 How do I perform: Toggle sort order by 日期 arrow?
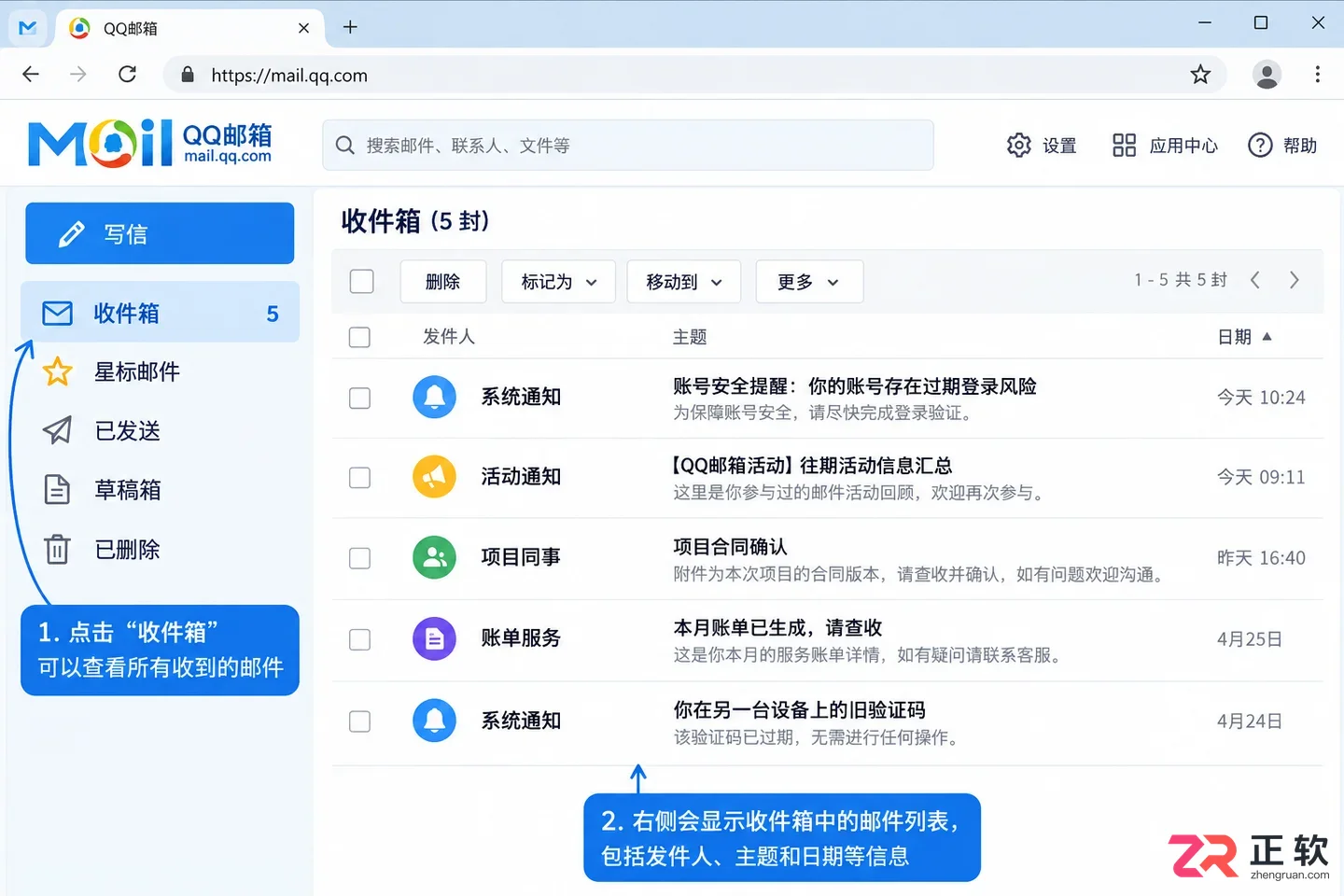click(1267, 337)
